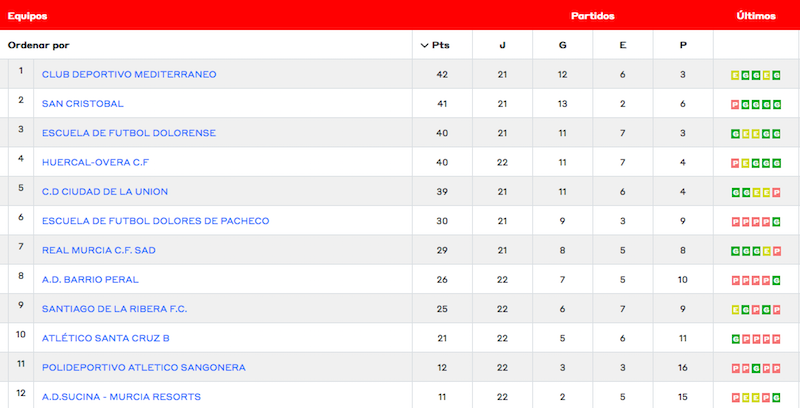Click Polideportivo Sangonera's green result icon
Screen dimensions: 800x408
pos(756,367)
